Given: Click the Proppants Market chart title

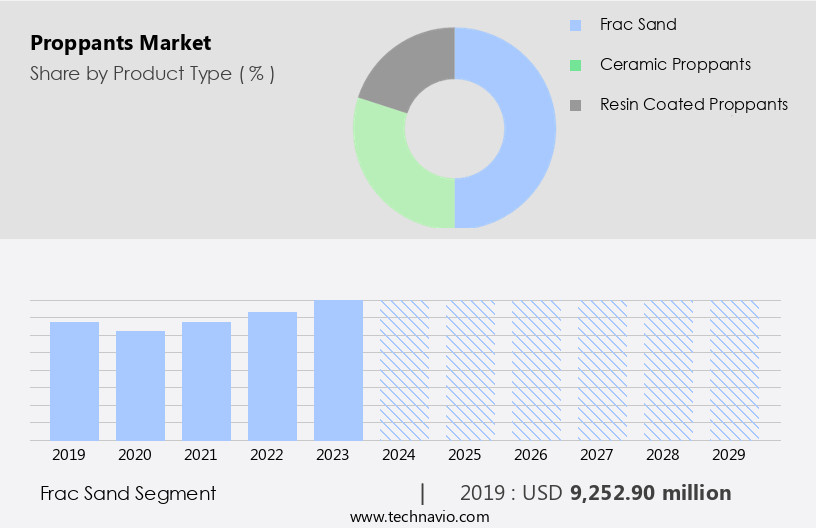Looking at the screenshot, I should click(x=120, y=43).
